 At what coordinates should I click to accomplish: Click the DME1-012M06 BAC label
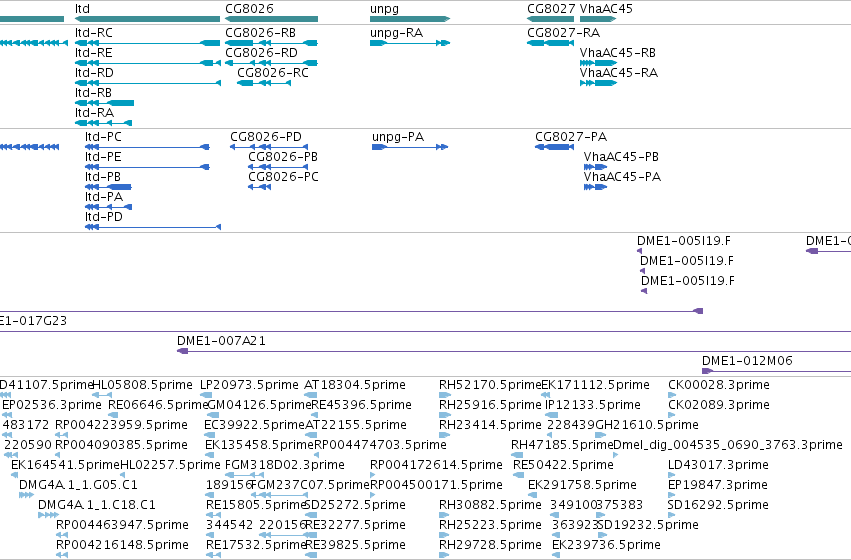(747, 361)
